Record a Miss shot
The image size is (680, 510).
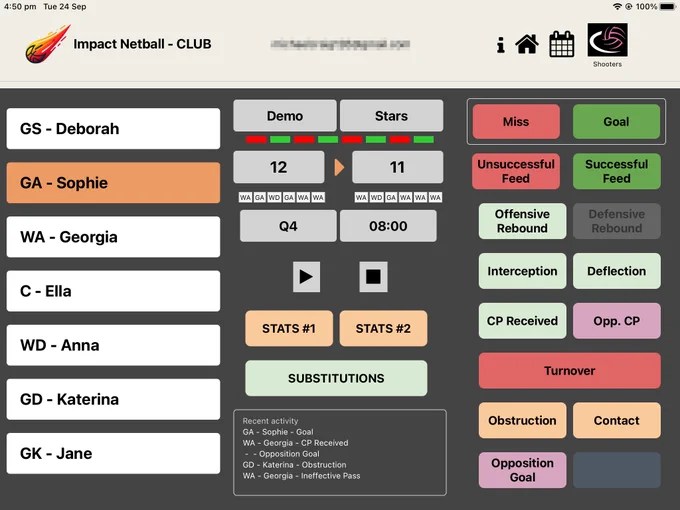click(x=516, y=122)
